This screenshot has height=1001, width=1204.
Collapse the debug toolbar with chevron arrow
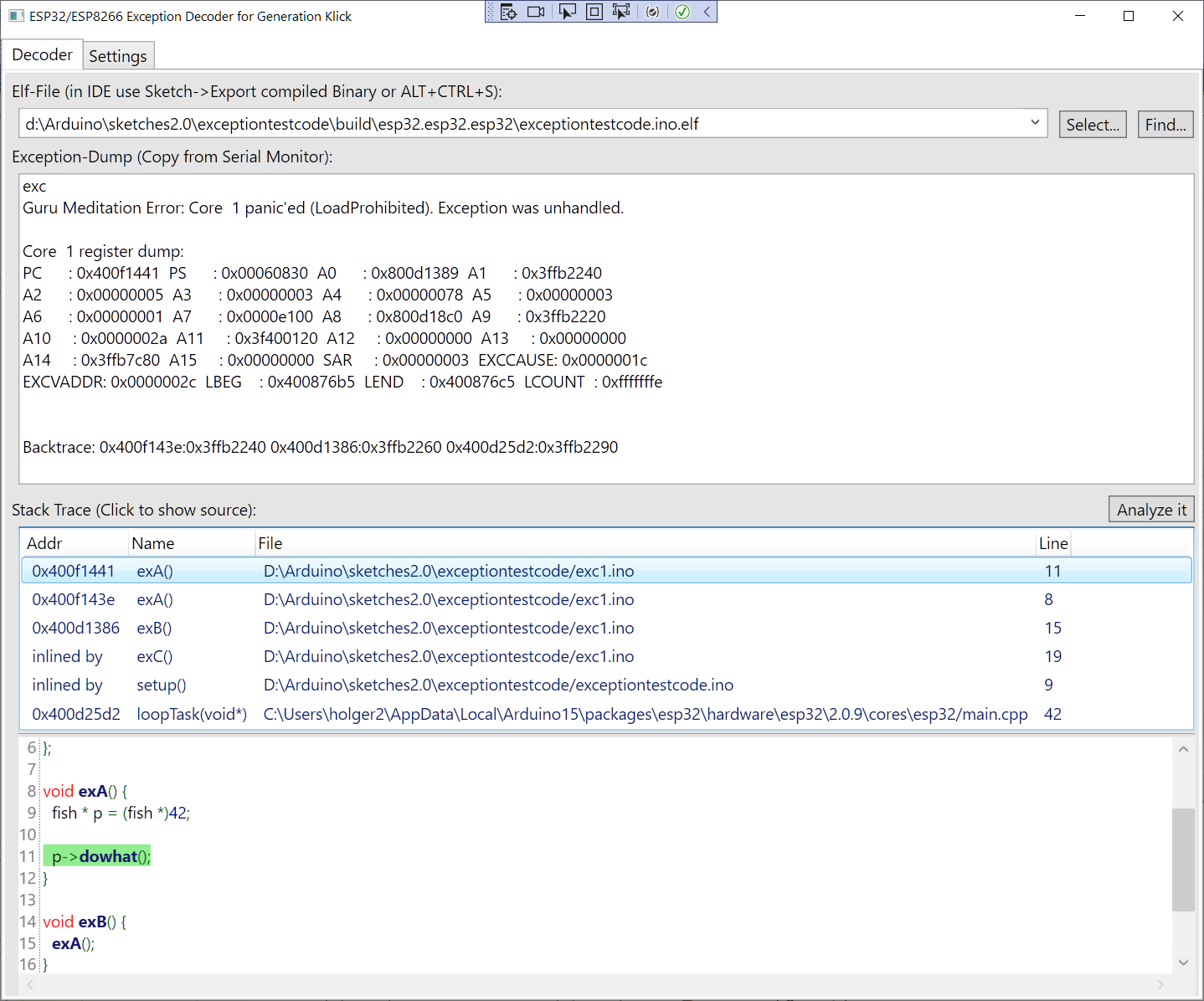pos(707,12)
